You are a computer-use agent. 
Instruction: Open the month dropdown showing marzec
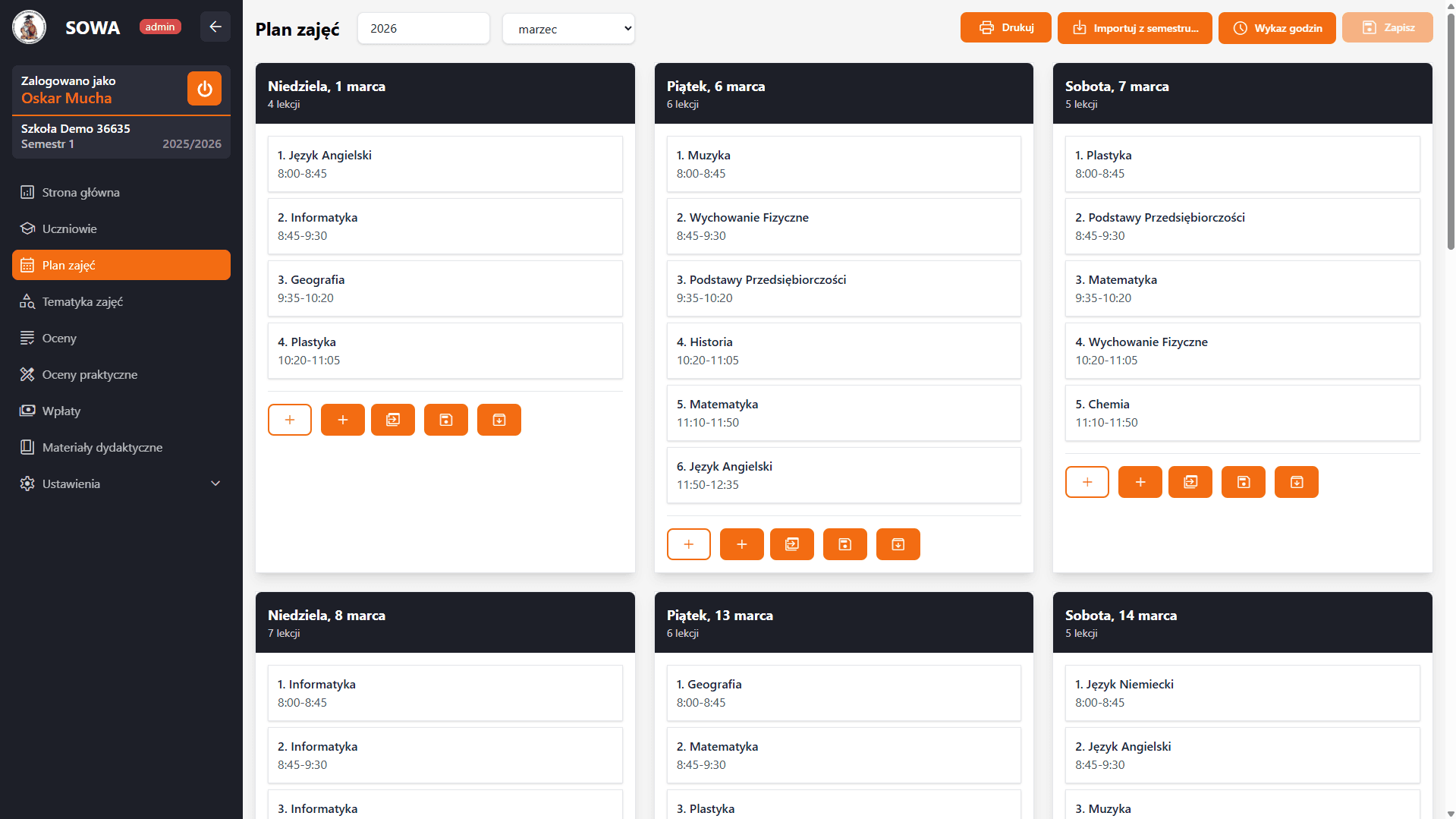point(568,28)
